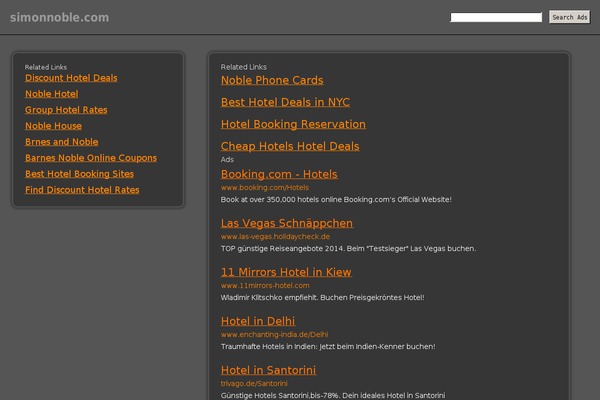
Task: Open Find Discount Hotel Rates link
Action: click(82, 190)
